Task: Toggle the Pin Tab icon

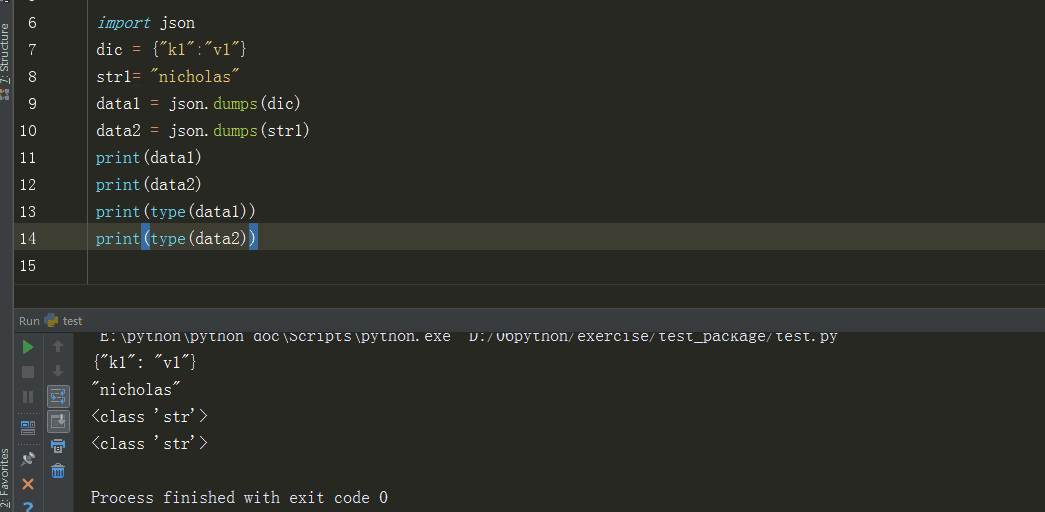Action: click(x=28, y=459)
